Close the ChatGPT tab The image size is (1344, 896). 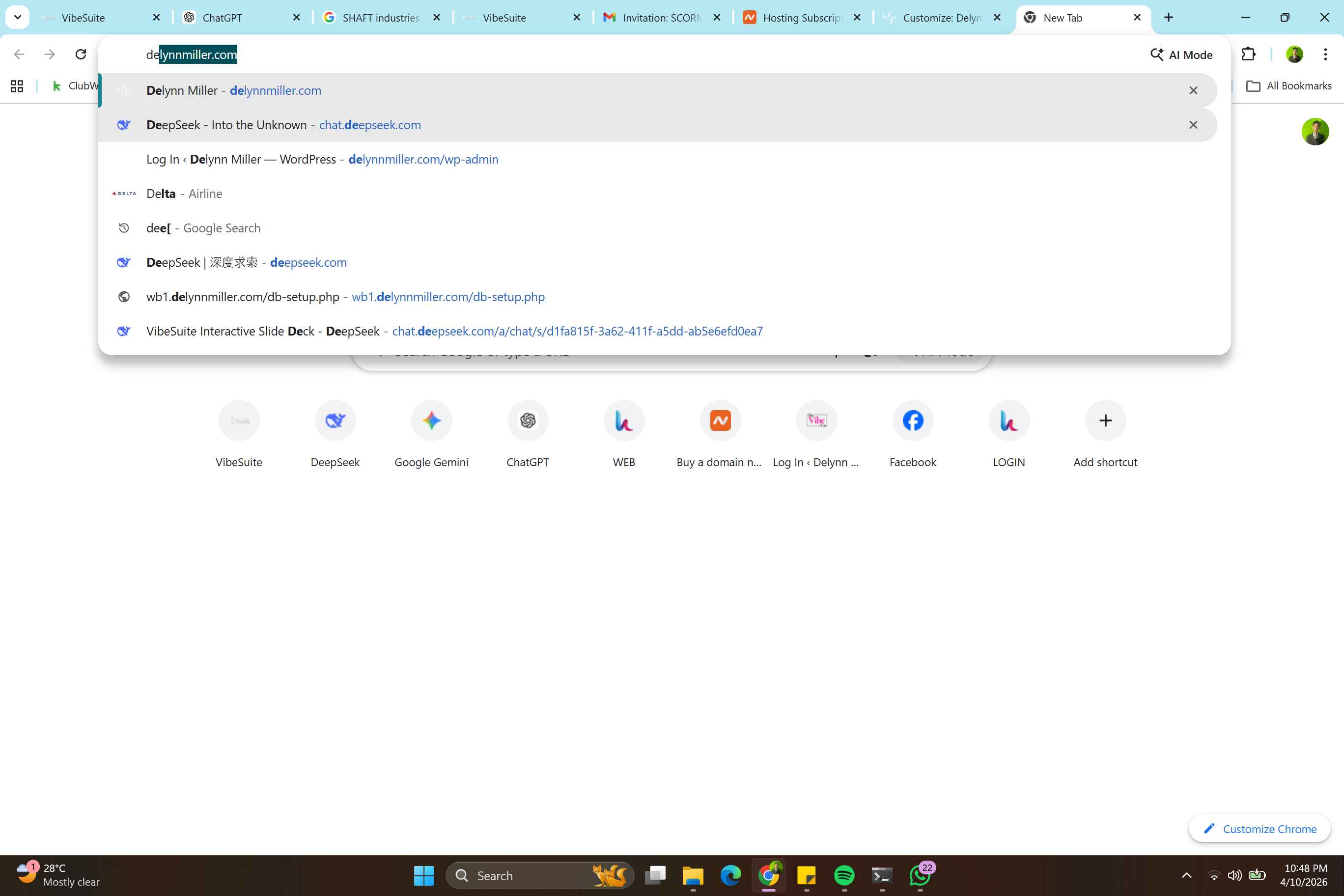pyautogui.click(x=297, y=18)
